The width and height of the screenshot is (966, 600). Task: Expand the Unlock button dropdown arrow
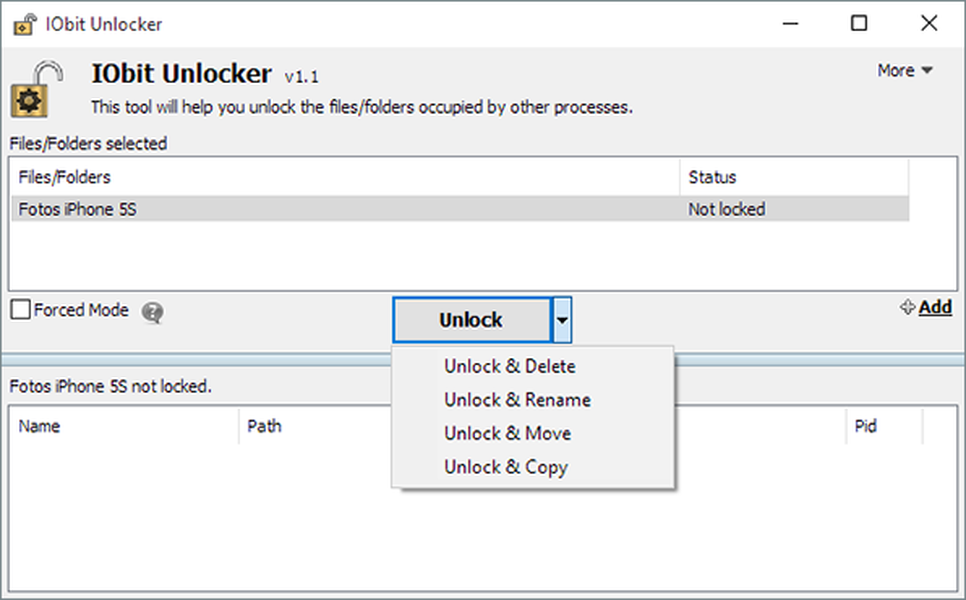[x=562, y=320]
